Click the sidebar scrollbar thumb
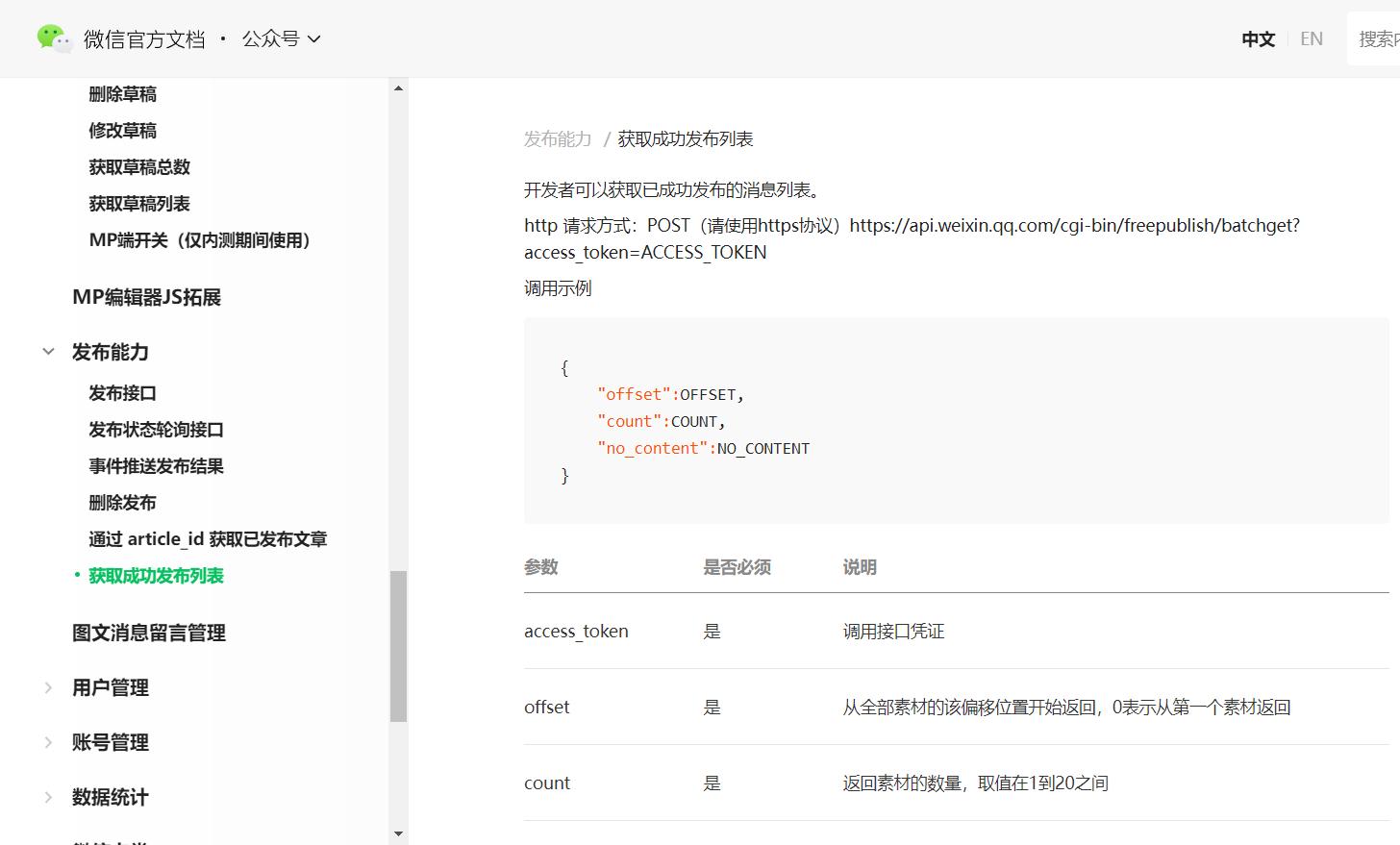 coord(398,646)
